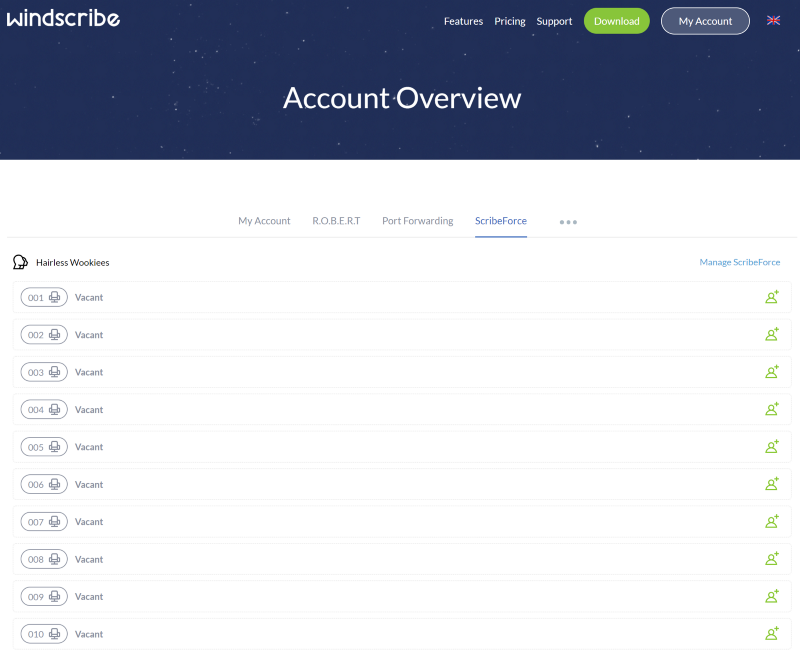The image size is (800, 659).
Task: Click Vacant text in seat 001 row
Action: coord(89,297)
